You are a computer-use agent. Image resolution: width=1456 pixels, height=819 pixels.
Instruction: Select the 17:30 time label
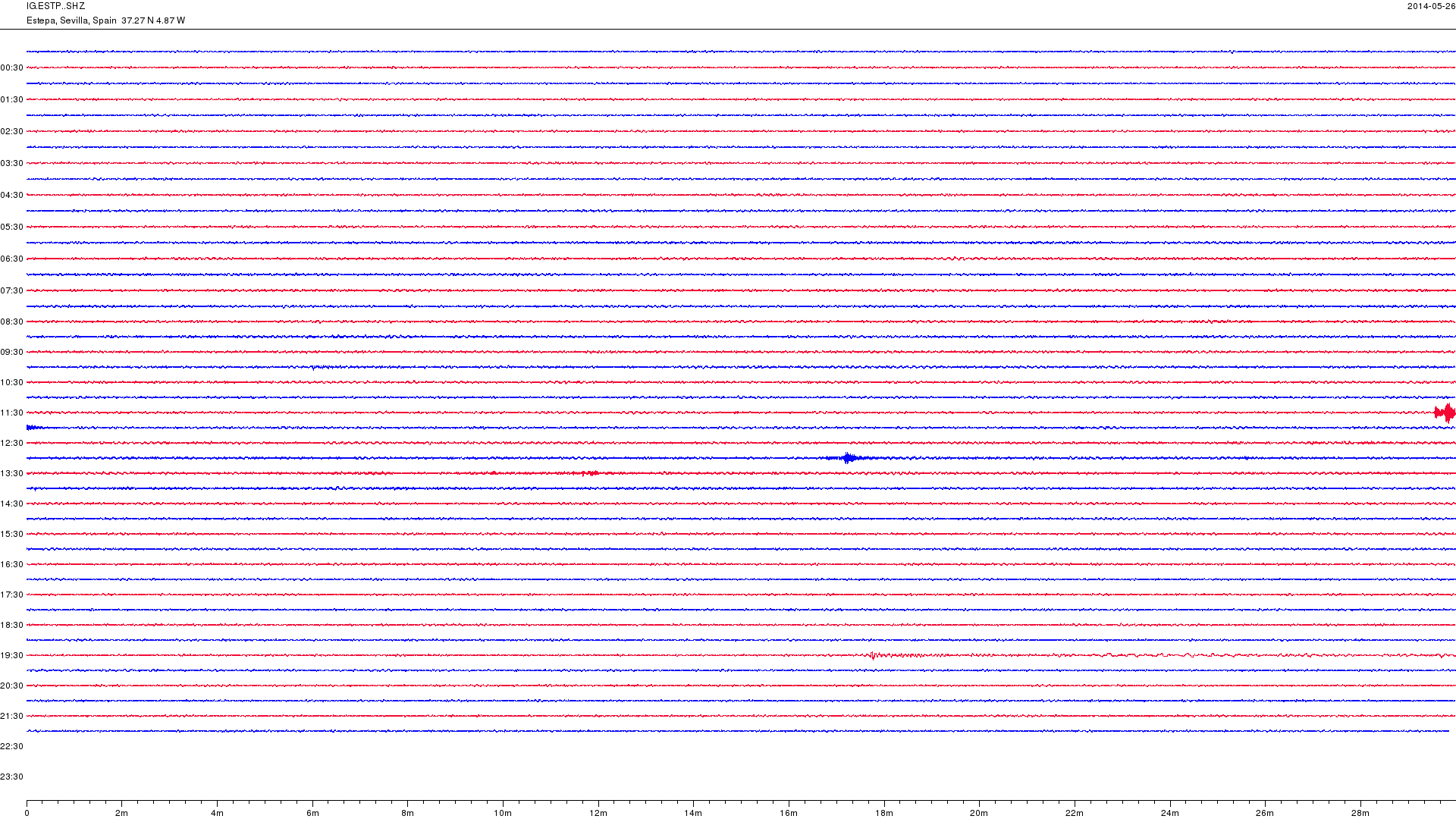pos(11,595)
